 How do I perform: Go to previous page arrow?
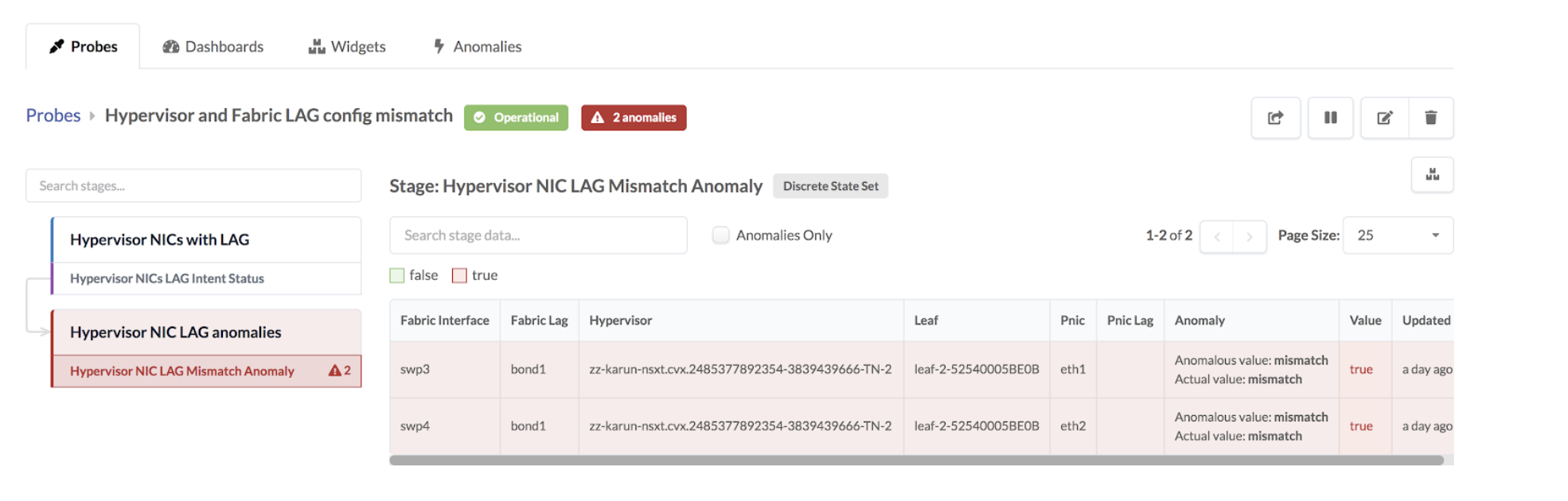[1216, 236]
